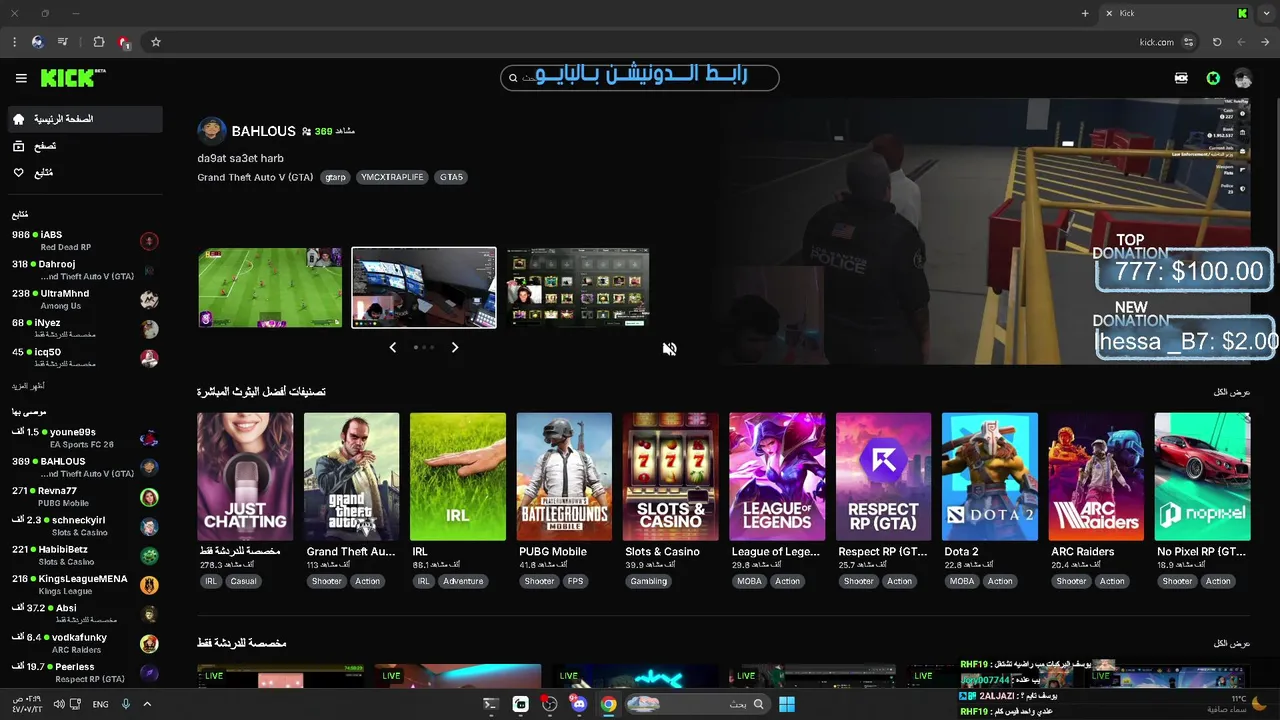This screenshot has height=720, width=1280.
Task: Open IRL category card
Action: [458, 477]
